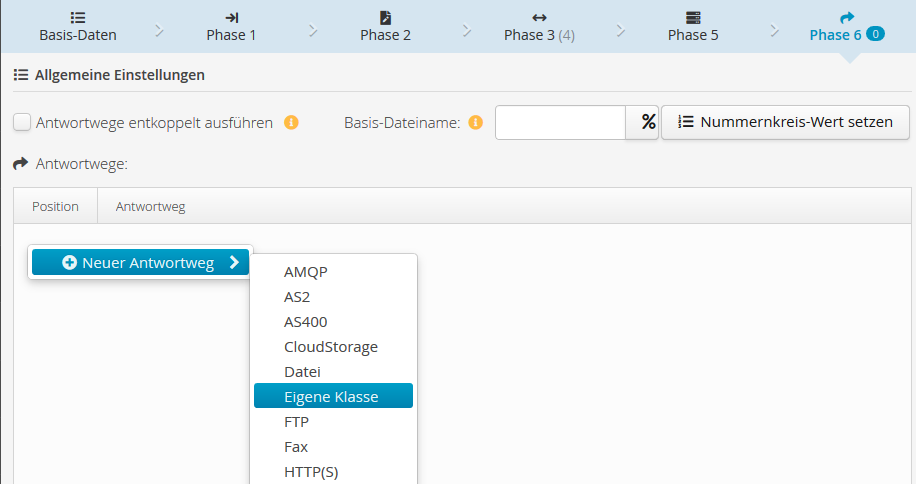916x484 pixels.
Task: Open the Basis-Daten tab
Action: coord(78,34)
